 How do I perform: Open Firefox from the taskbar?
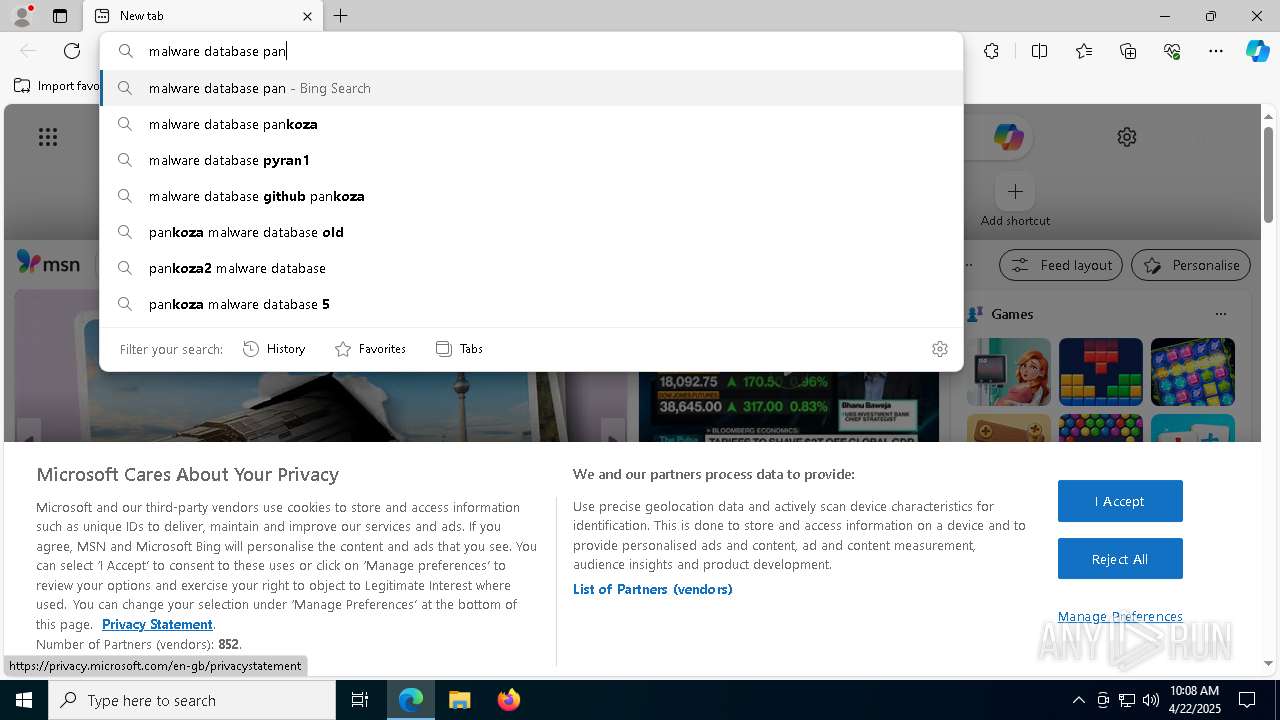(508, 700)
